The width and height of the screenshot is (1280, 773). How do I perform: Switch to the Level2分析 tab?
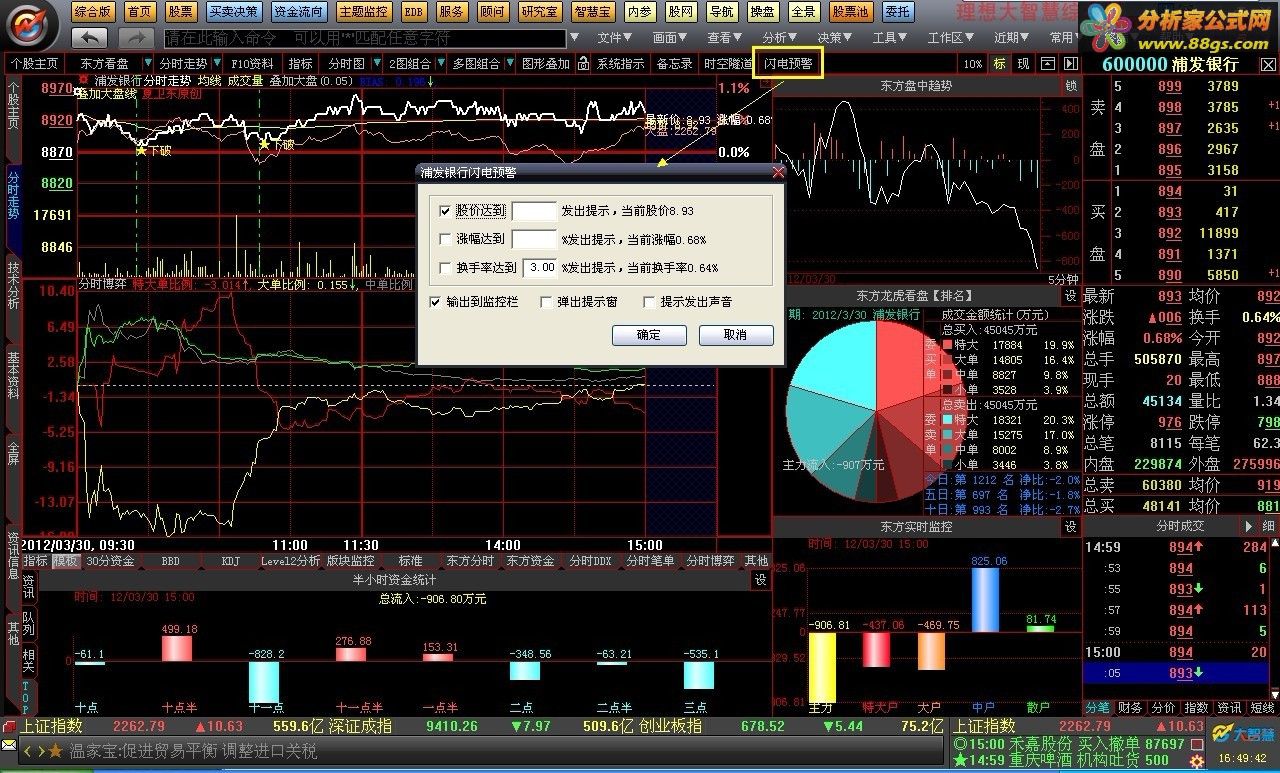[290, 561]
